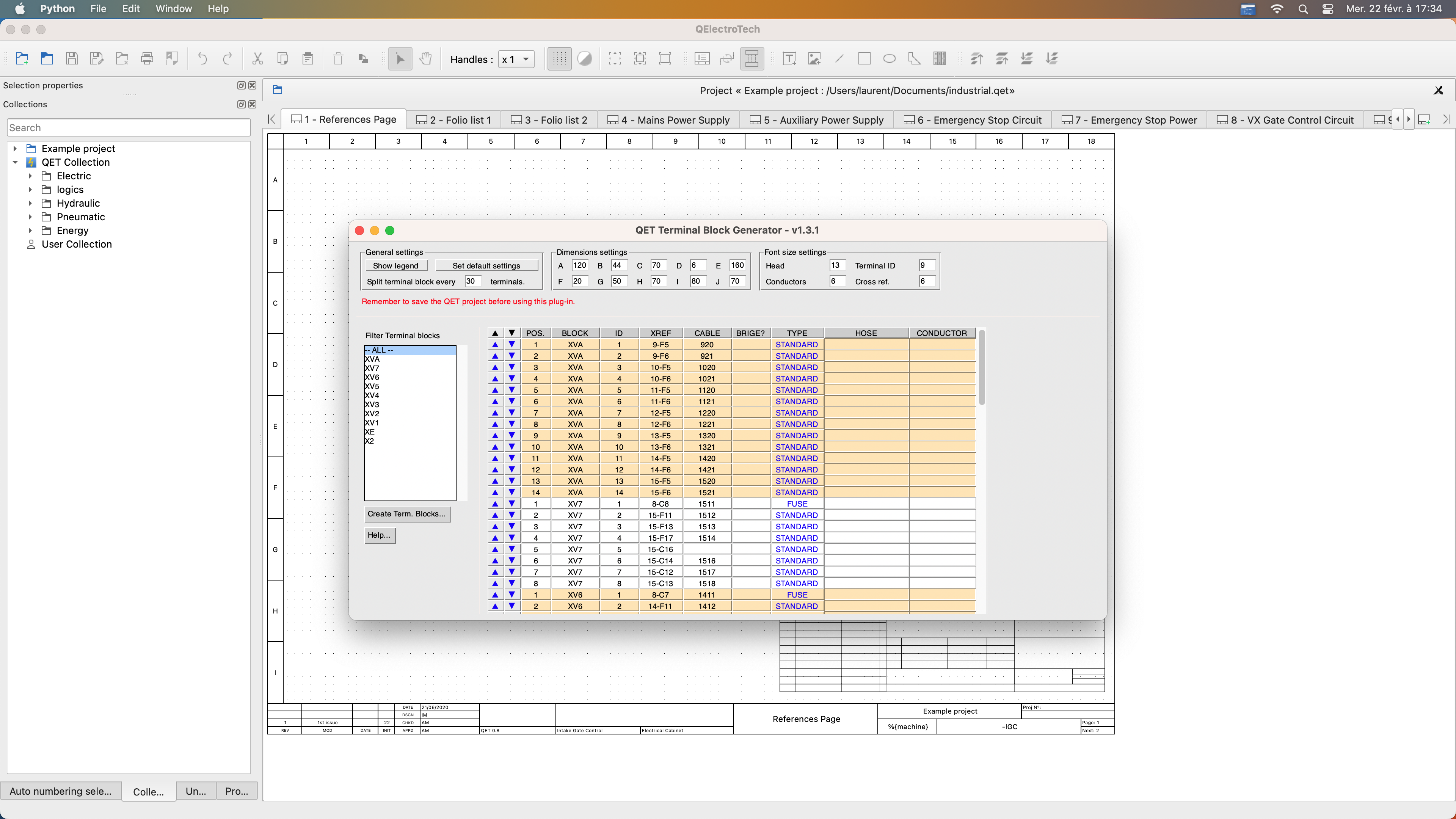Click the add new folio icon
1456x819 pixels.
tap(1425, 120)
